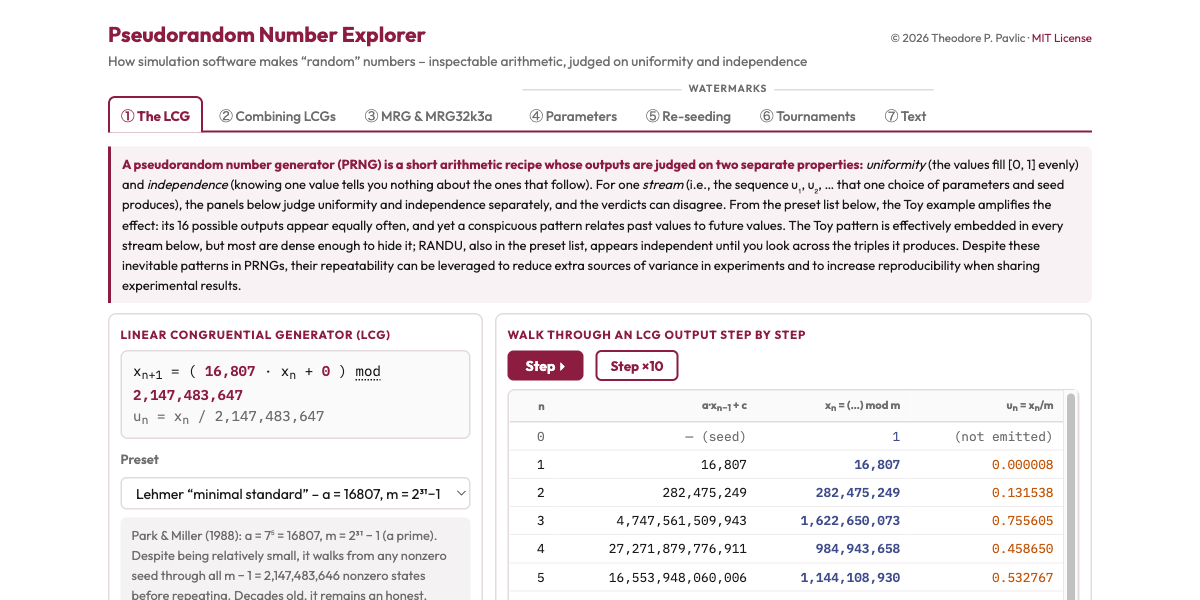Click state value 1,144,108,930
Image resolution: width=1200 pixels, height=600 pixels.
pos(850,577)
